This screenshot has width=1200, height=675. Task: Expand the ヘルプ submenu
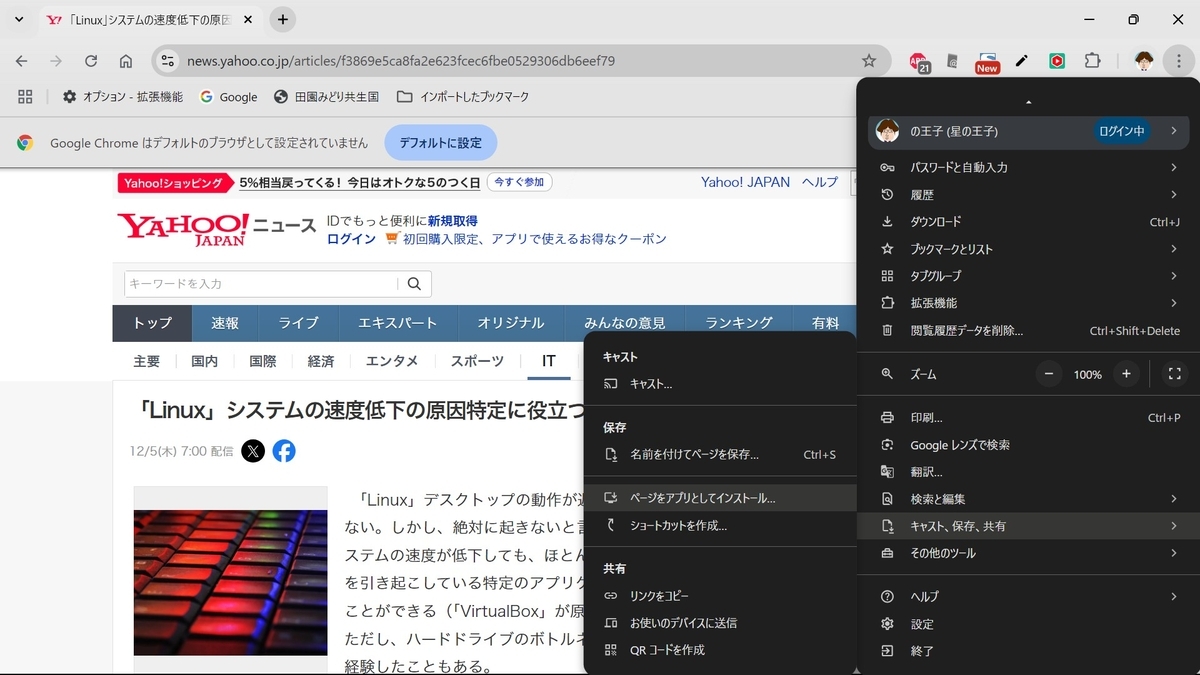1028,597
